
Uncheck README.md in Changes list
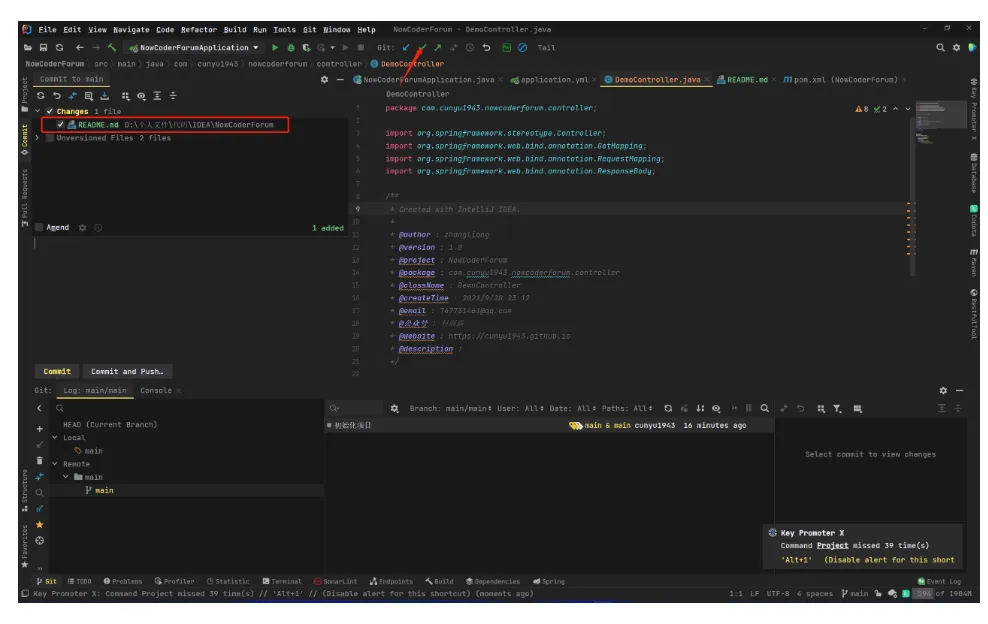point(60,124)
